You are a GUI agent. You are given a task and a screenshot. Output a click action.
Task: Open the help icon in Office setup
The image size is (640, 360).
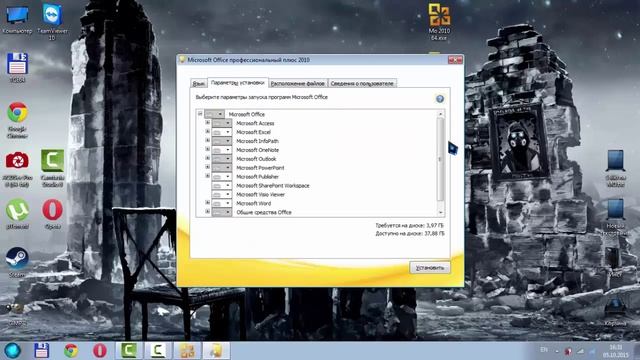440,99
